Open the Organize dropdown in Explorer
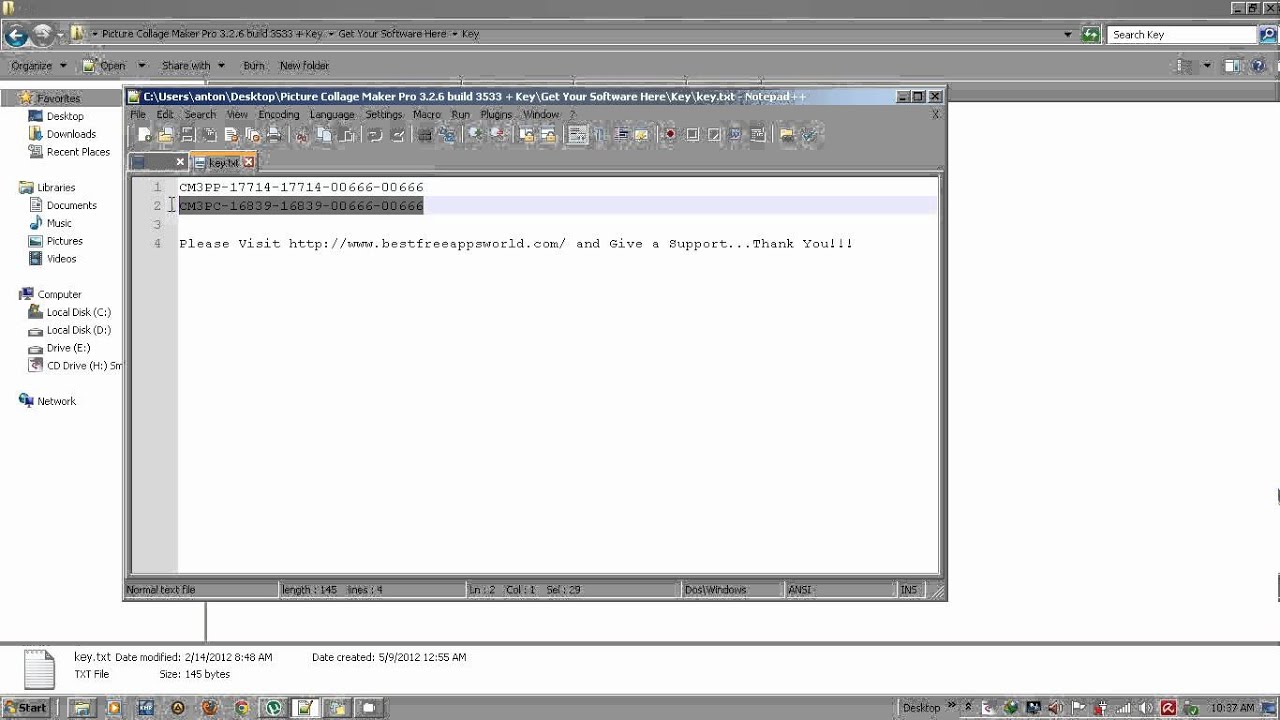The image size is (1280, 720). 39,66
